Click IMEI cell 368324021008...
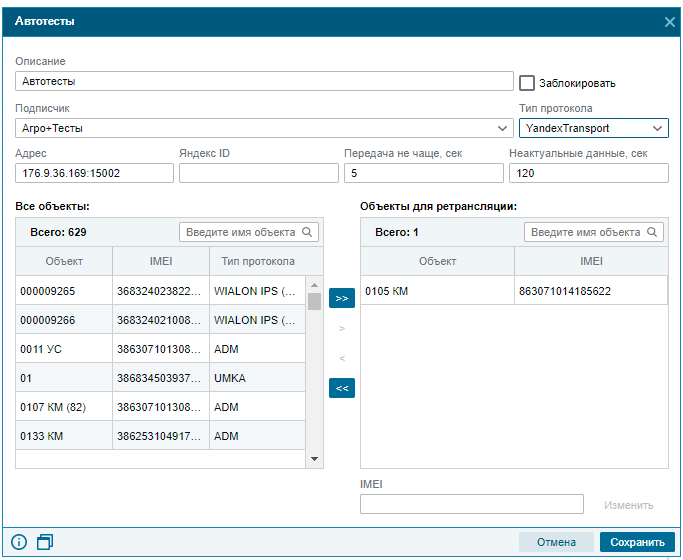Viewport: 683px width, 560px height. click(x=161, y=320)
